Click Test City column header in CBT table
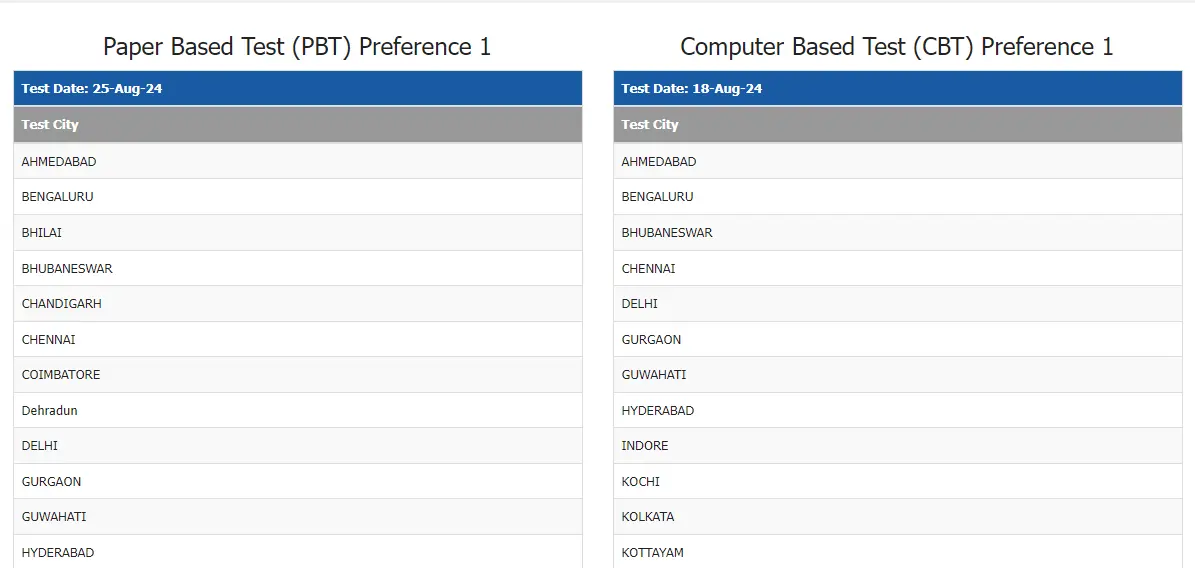The width and height of the screenshot is (1195, 568). [x=650, y=124]
